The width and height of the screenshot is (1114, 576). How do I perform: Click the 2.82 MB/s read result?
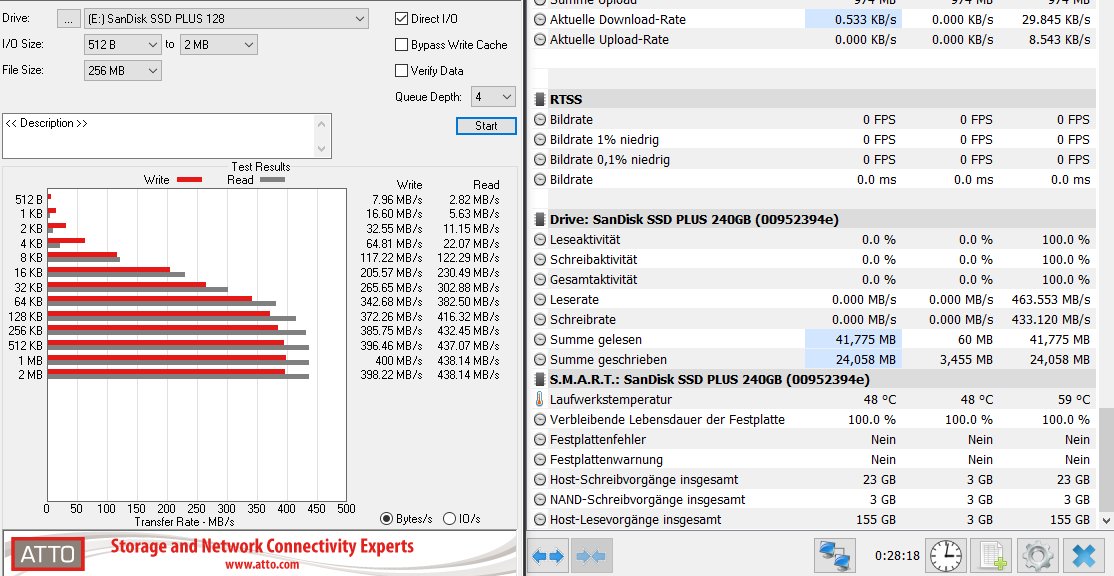[474, 200]
